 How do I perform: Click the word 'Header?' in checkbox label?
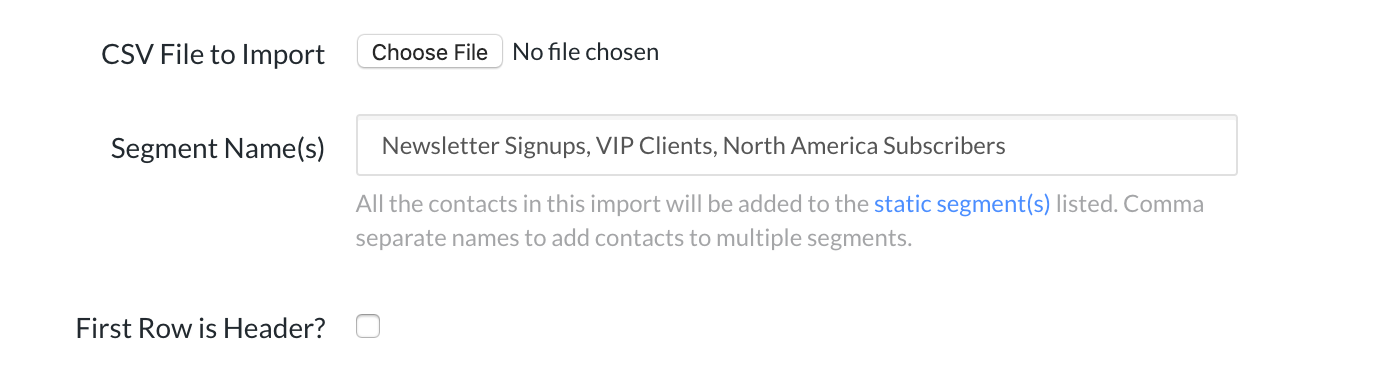point(283,328)
